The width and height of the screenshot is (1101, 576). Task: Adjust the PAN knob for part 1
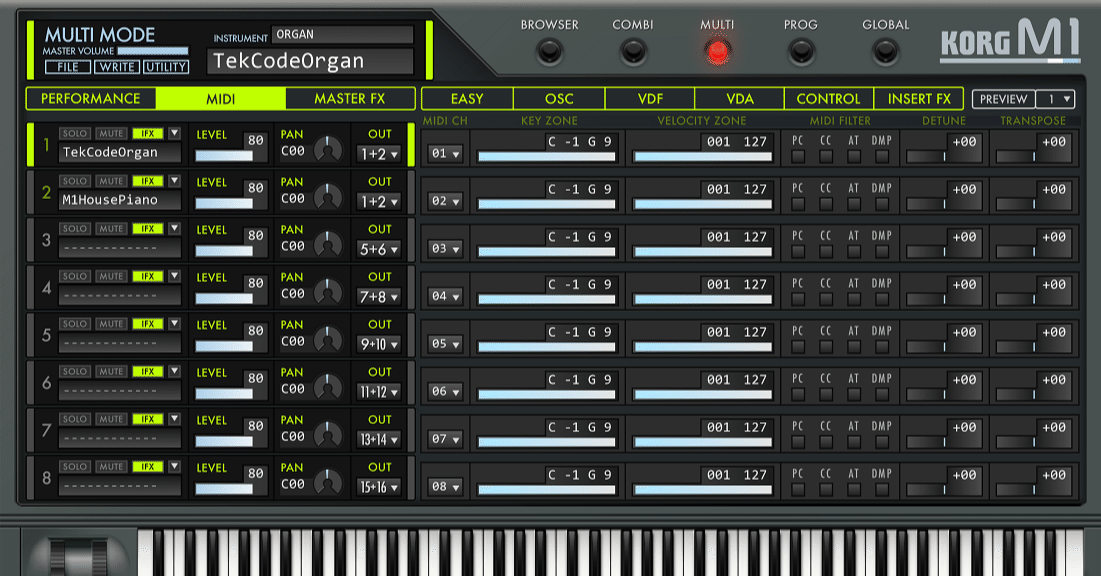pos(328,149)
